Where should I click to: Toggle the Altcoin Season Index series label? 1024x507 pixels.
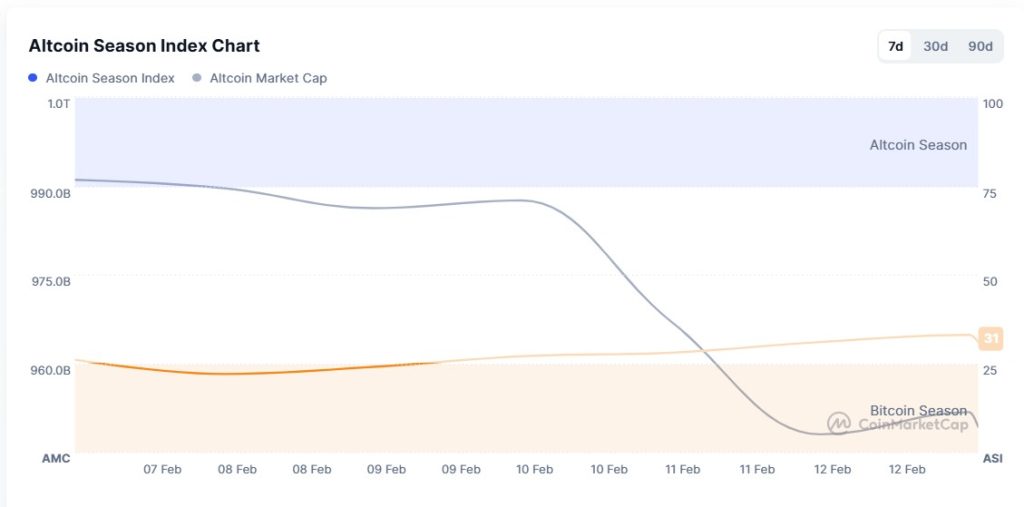click(110, 78)
